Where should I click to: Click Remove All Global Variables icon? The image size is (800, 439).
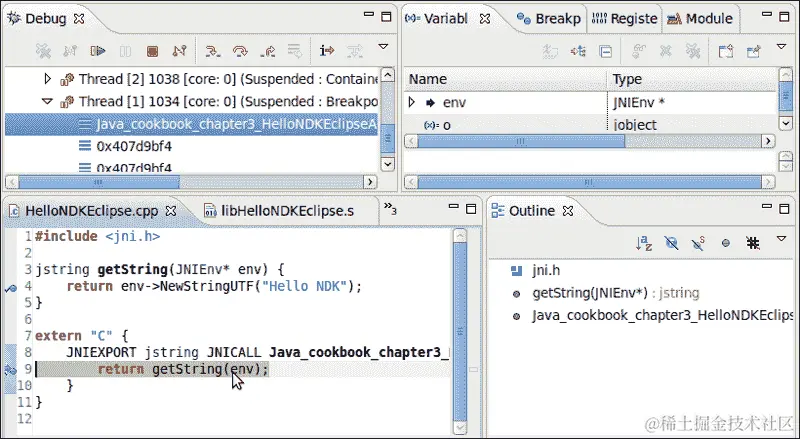[693, 51]
